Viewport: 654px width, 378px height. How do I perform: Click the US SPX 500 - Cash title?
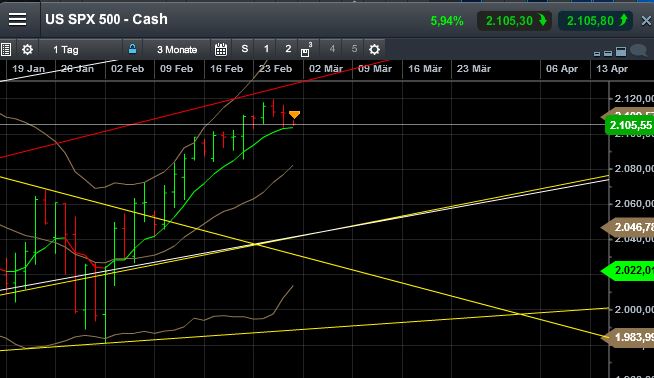click(x=106, y=19)
